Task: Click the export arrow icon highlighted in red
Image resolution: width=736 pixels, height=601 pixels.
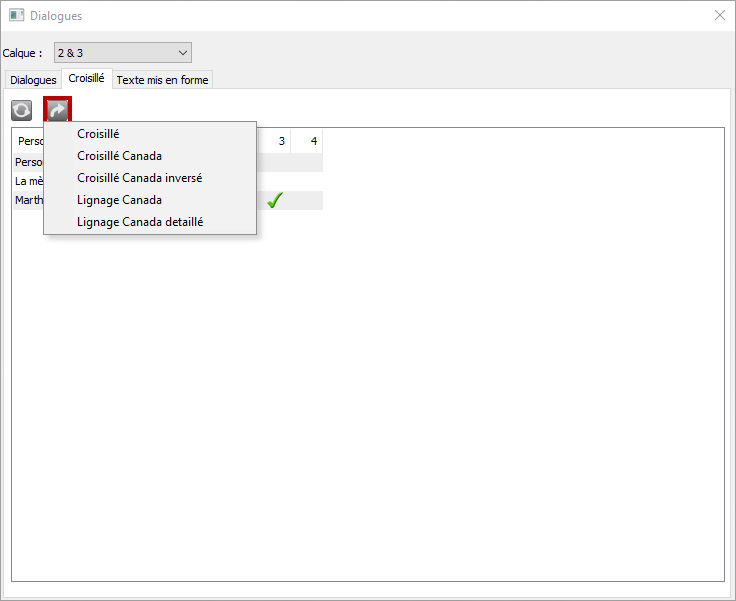Action: click(57, 110)
